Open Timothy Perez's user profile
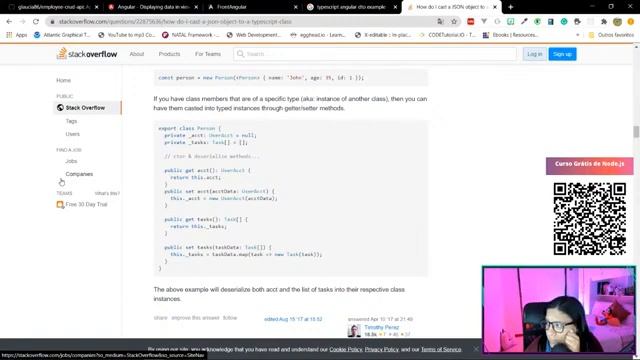The width and height of the screenshot is (640, 360). pos(382,327)
